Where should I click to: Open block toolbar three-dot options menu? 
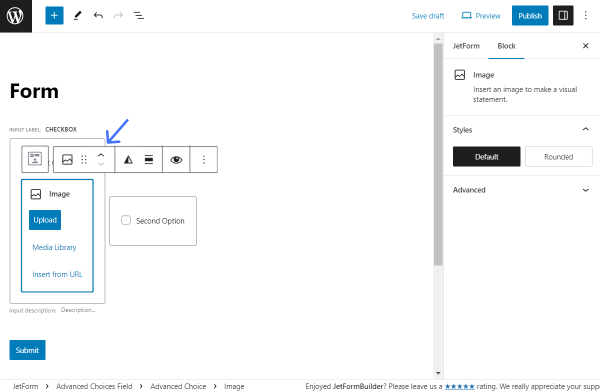(204, 160)
